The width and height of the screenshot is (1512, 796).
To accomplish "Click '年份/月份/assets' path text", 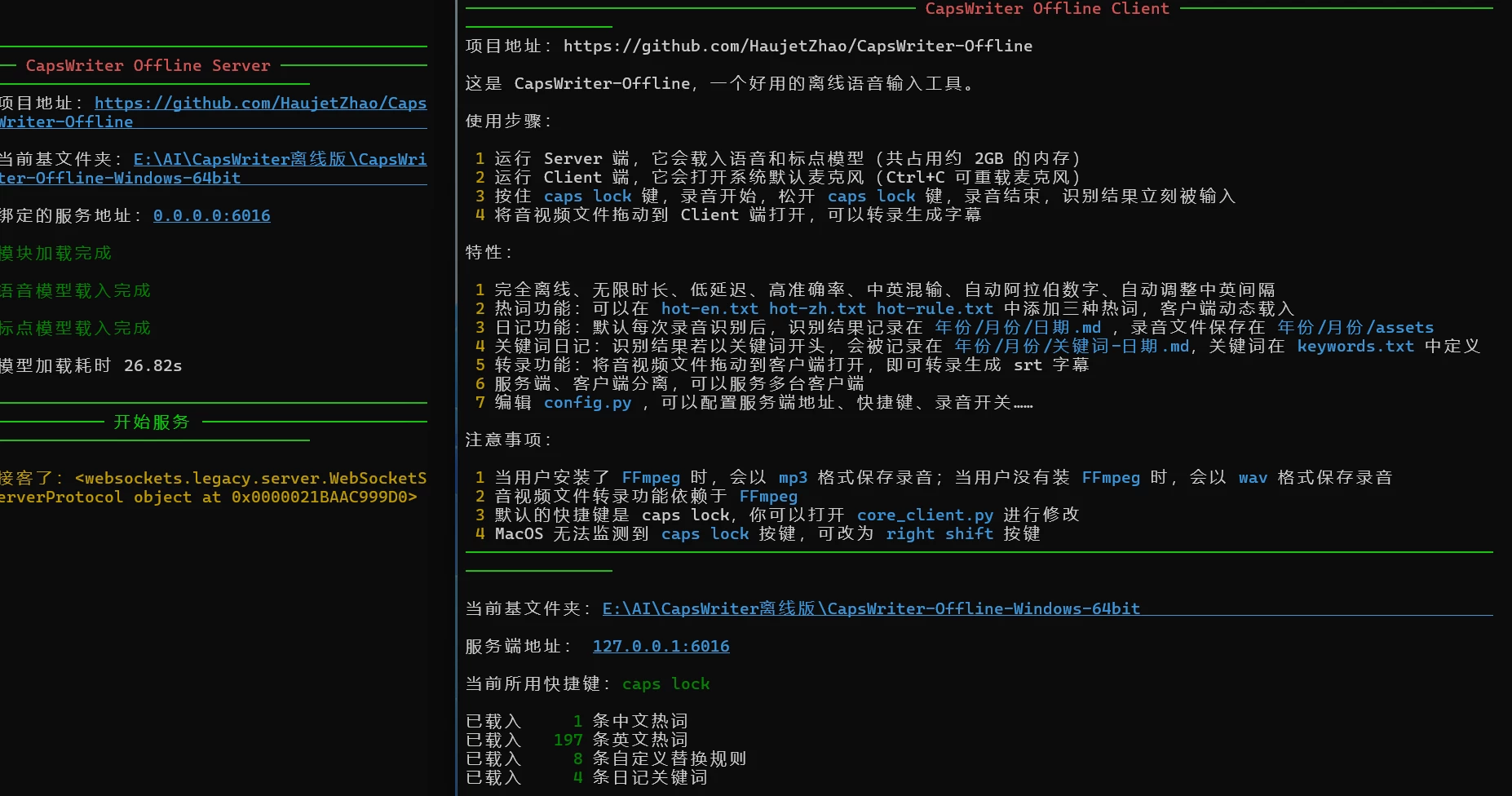I will [x=1355, y=328].
